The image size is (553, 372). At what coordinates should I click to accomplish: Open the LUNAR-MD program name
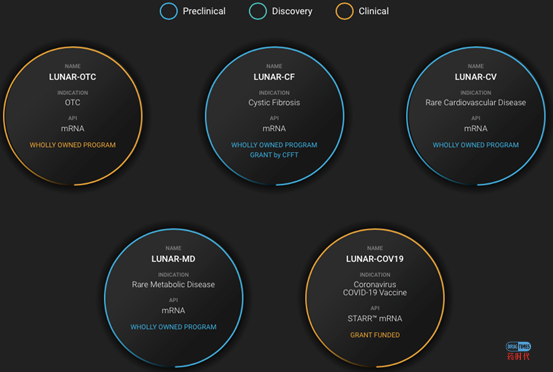(173, 259)
